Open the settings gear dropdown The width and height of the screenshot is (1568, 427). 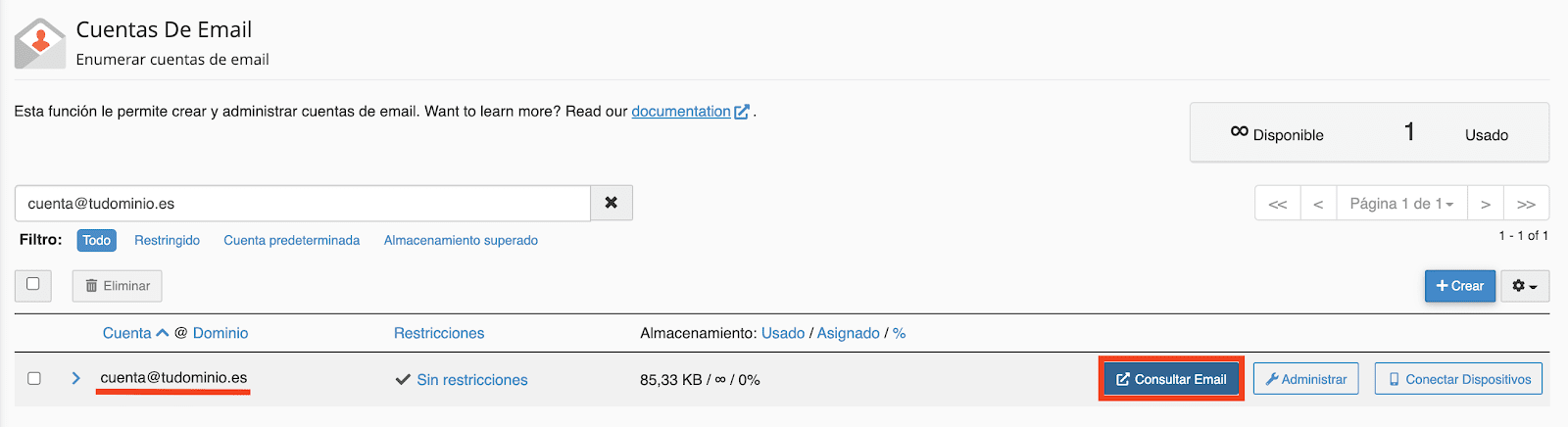point(1524,286)
